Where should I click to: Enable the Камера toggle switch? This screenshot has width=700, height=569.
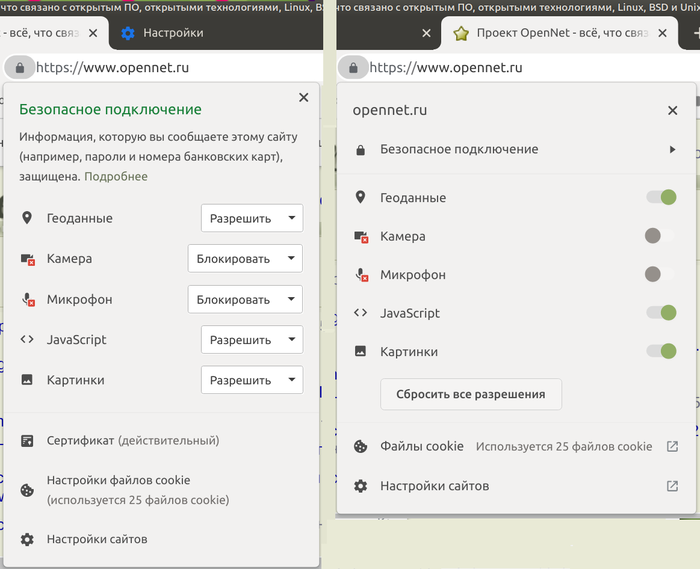[660, 236]
